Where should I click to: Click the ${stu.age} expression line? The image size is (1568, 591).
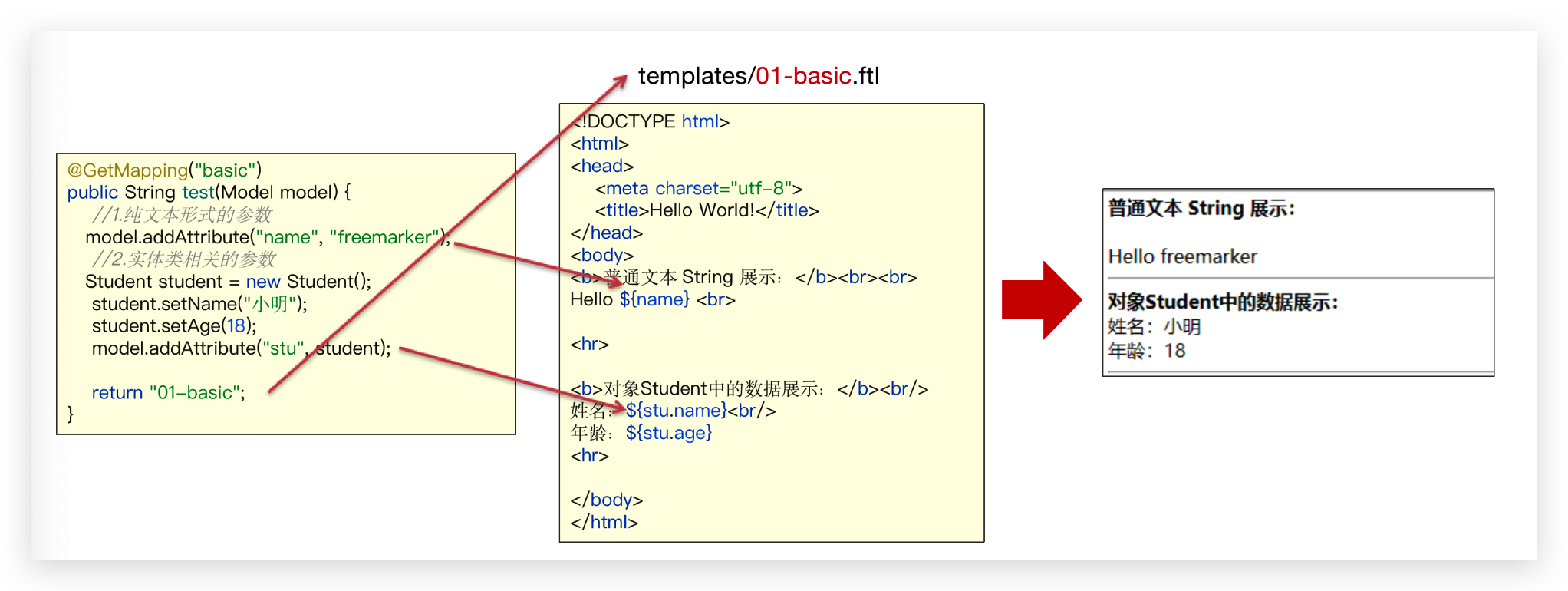click(641, 433)
